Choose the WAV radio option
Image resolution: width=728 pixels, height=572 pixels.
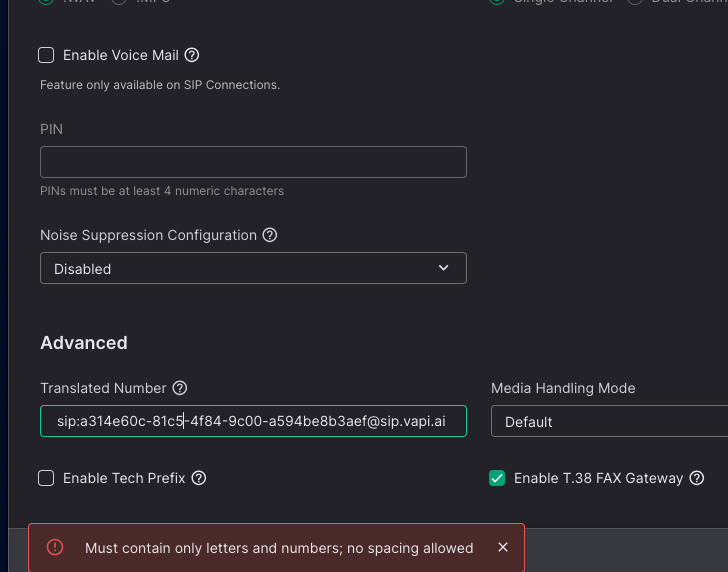(47, 2)
